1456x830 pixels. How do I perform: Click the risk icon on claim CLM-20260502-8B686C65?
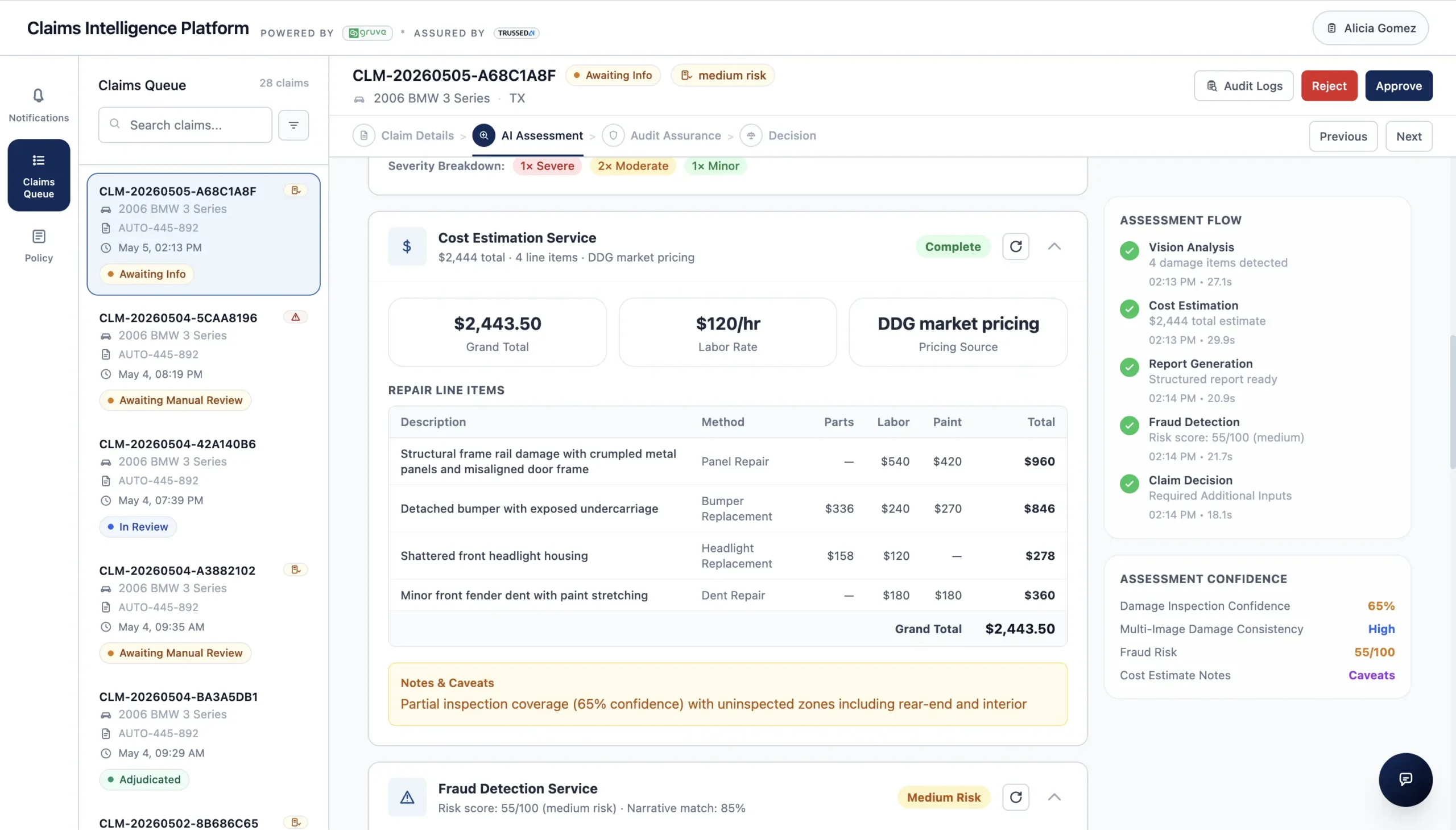click(x=296, y=822)
